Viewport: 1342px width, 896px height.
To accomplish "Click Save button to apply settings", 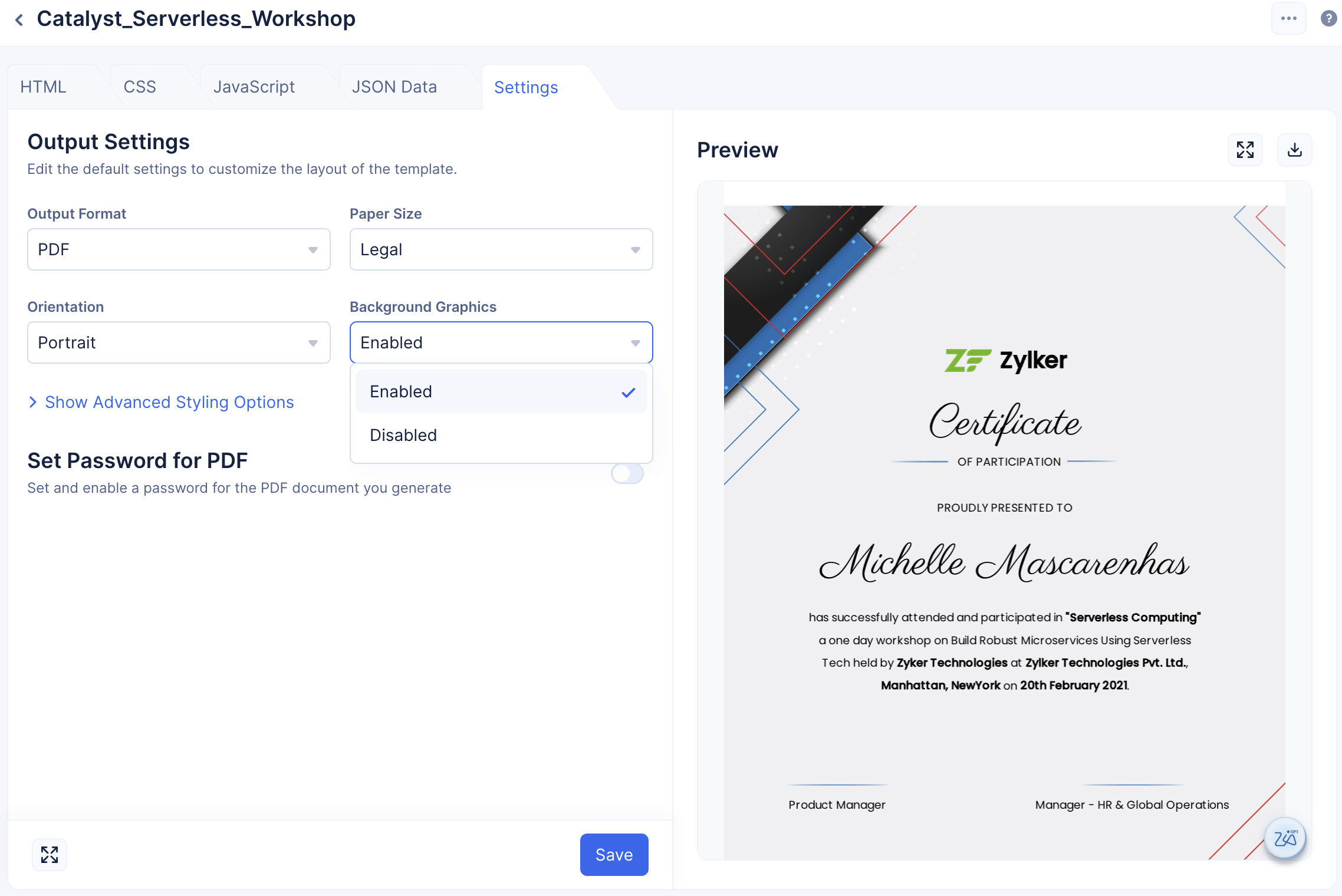I will coord(614,854).
